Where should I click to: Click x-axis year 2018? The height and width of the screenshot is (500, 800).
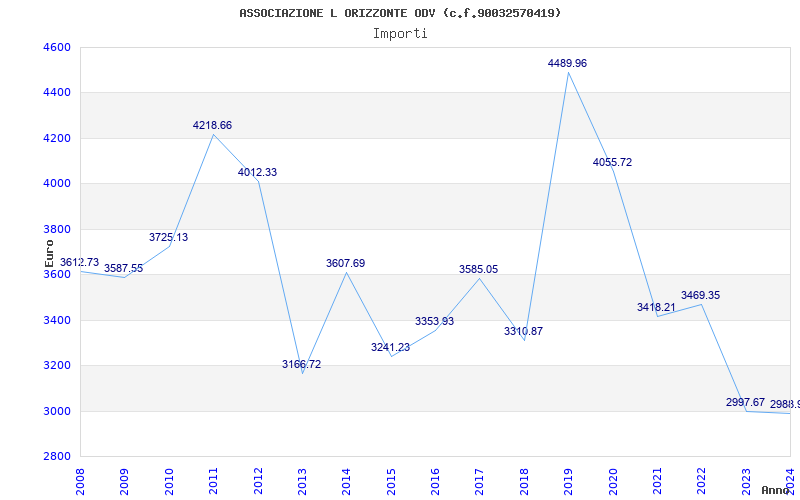click(524, 482)
